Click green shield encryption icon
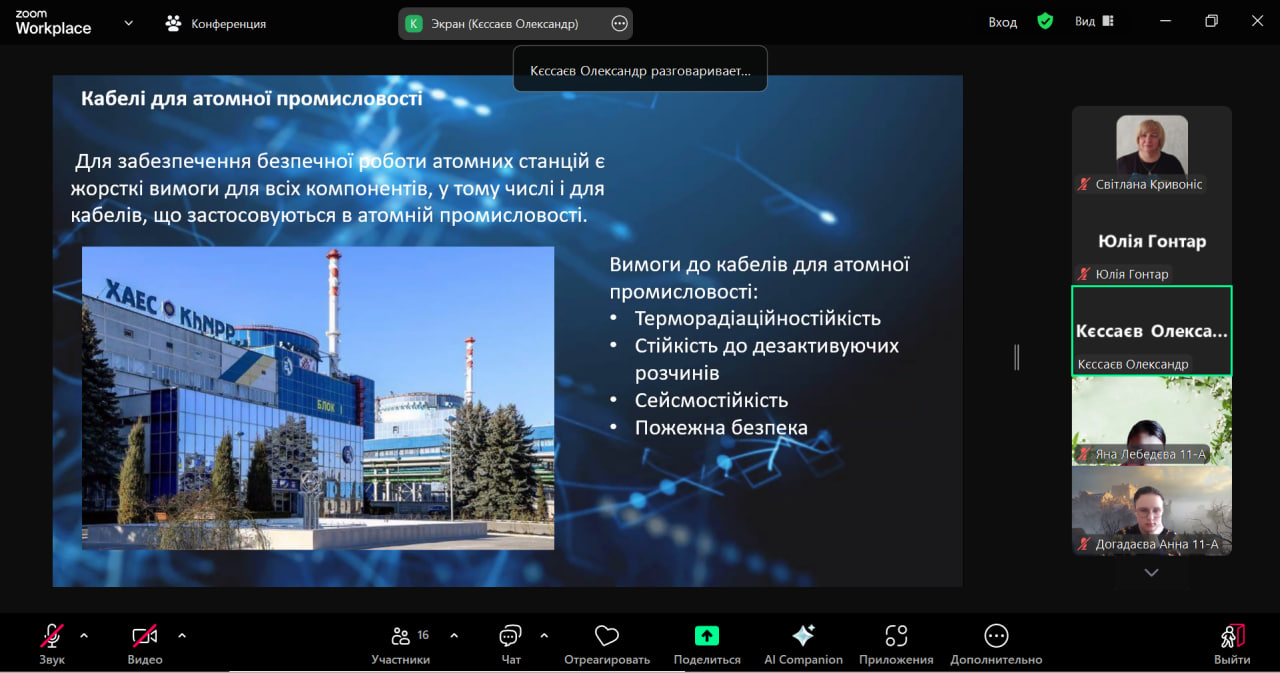This screenshot has width=1280, height=673. (1045, 21)
